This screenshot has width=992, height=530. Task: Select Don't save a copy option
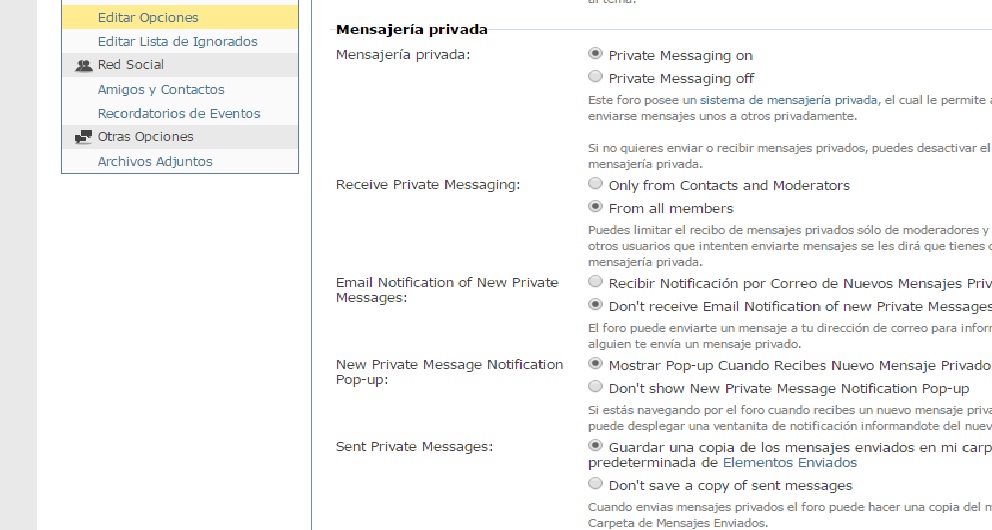pyautogui.click(x=595, y=484)
